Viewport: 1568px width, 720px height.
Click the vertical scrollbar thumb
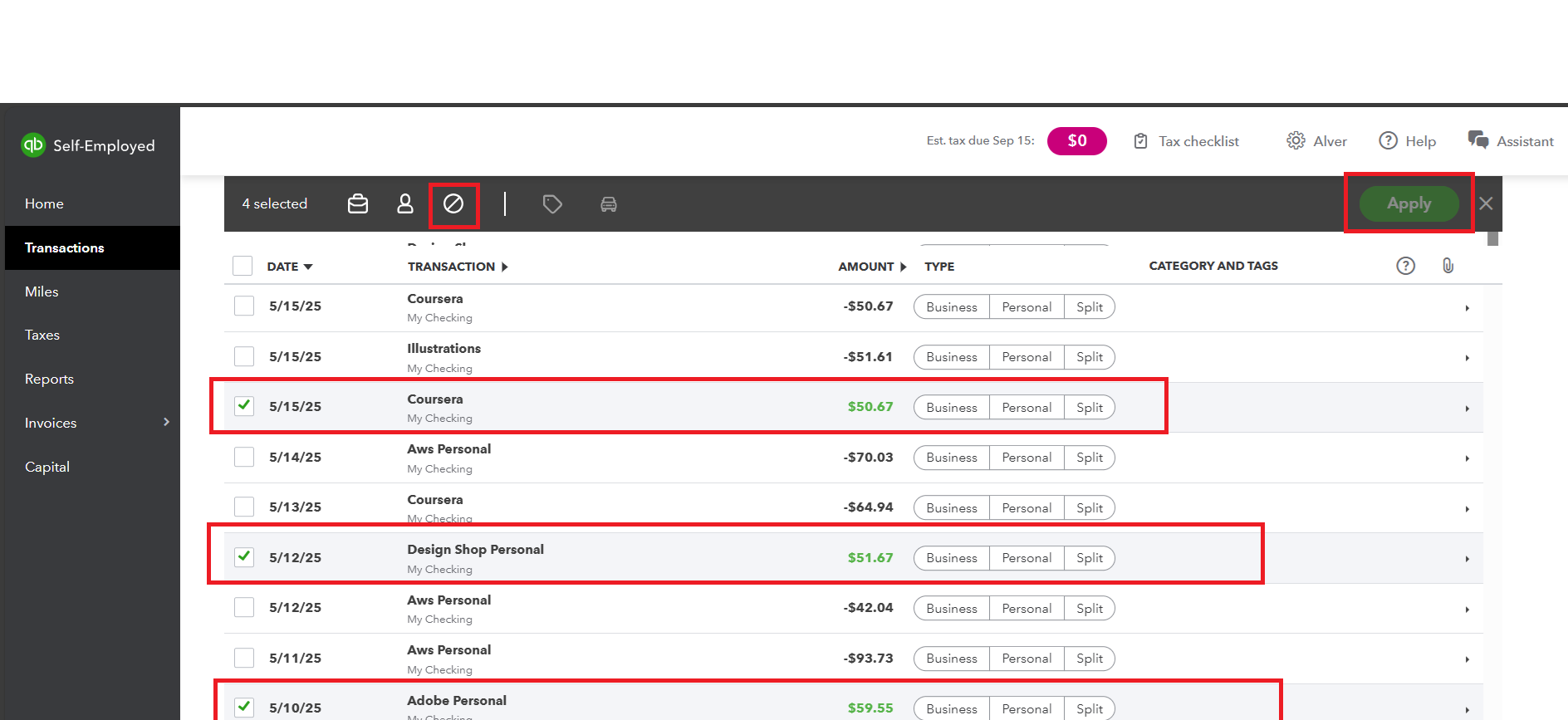pos(1492,238)
